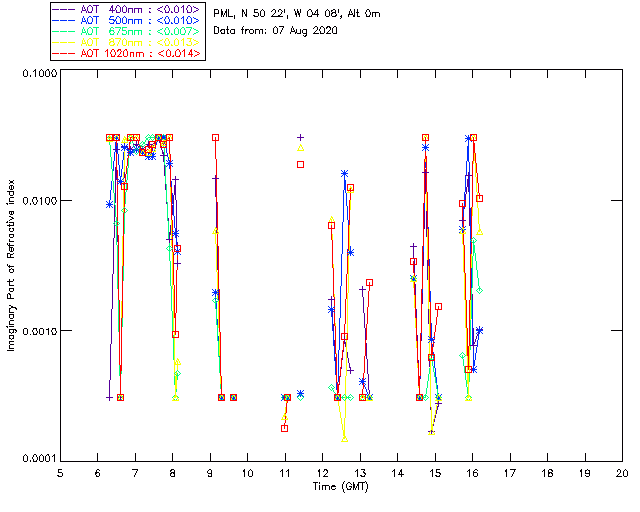640x512 pixels.
Task: Click the 20 tick label on time axis
Action: click(622, 472)
